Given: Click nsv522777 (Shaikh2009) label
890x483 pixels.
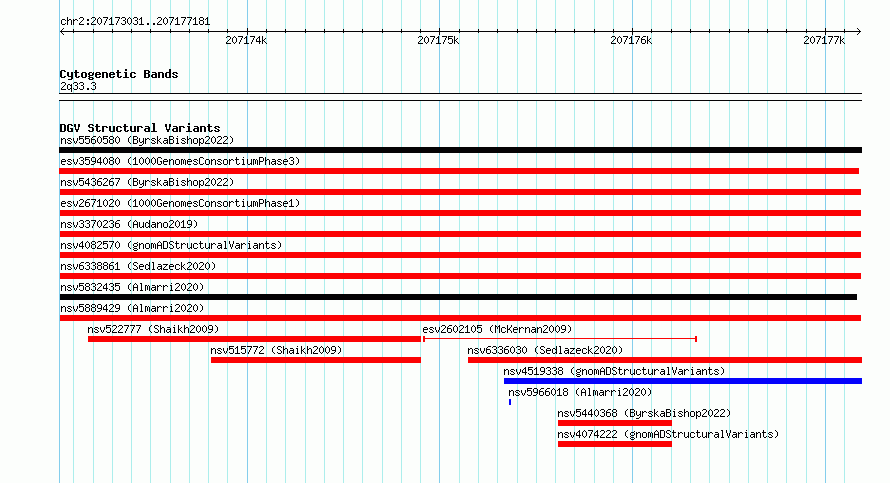Looking at the screenshot, I should [153, 329].
